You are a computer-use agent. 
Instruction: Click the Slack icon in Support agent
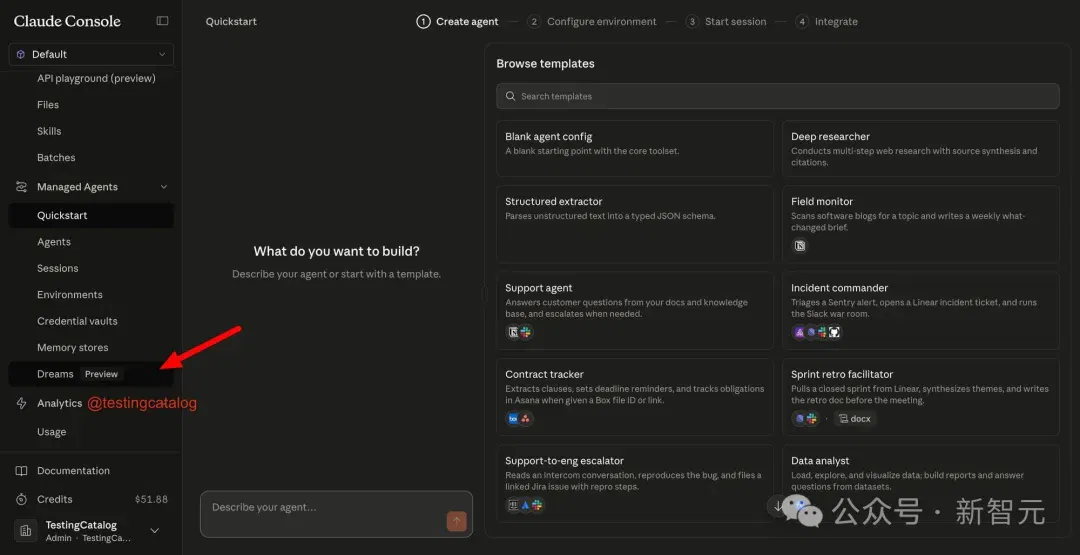coord(526,333)
